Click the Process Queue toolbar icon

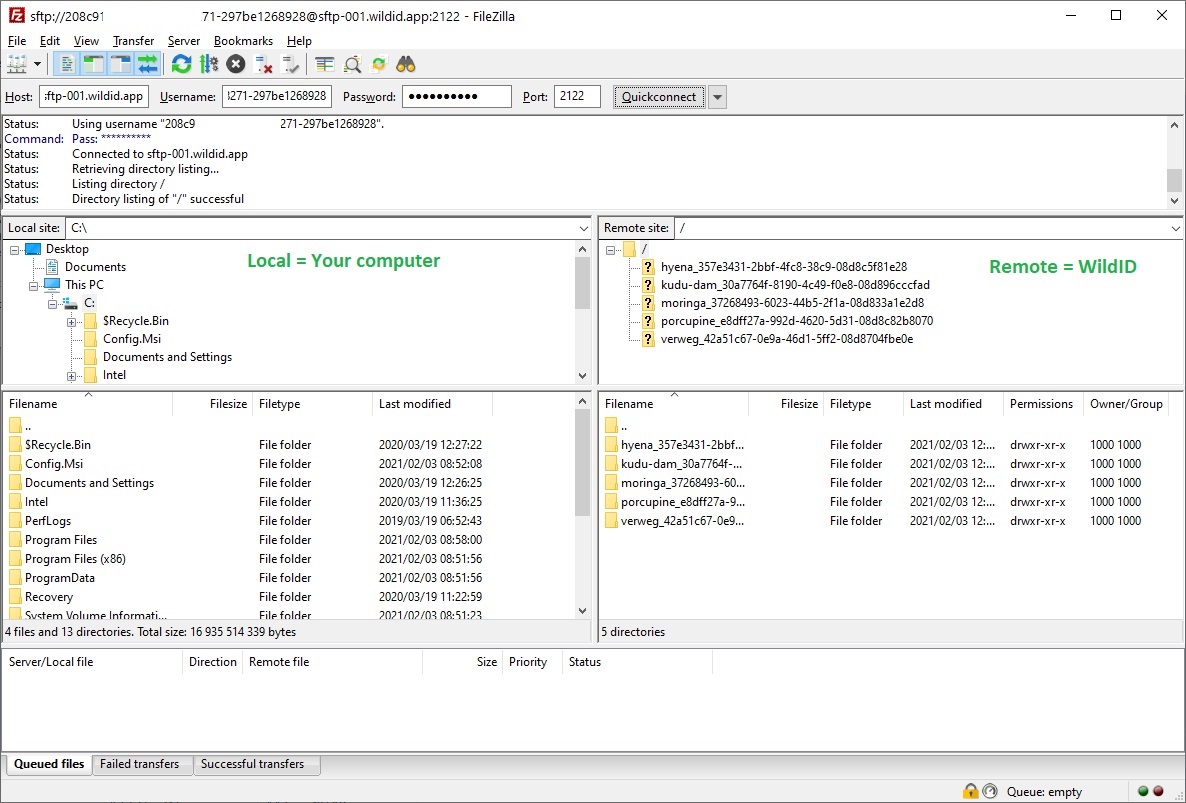[x=209, y=64]
